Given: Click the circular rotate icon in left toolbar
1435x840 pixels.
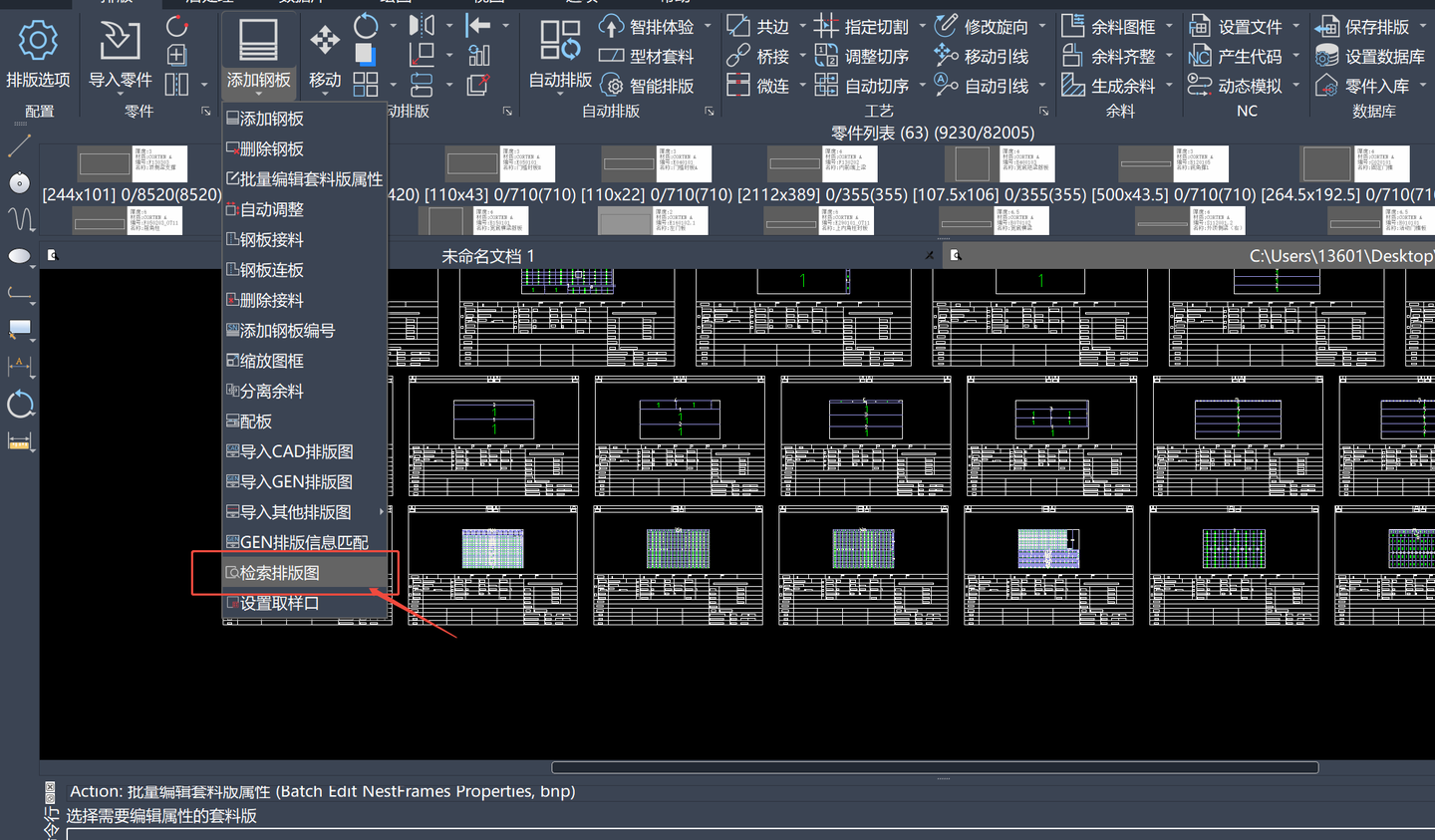Looking at the screenshot, I should point(20,404).
